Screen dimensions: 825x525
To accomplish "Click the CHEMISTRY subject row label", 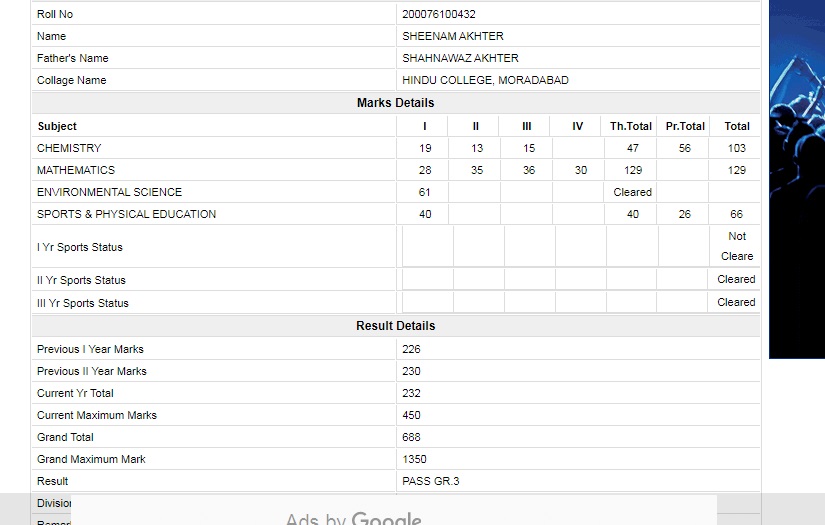I will tap(69, 148).
